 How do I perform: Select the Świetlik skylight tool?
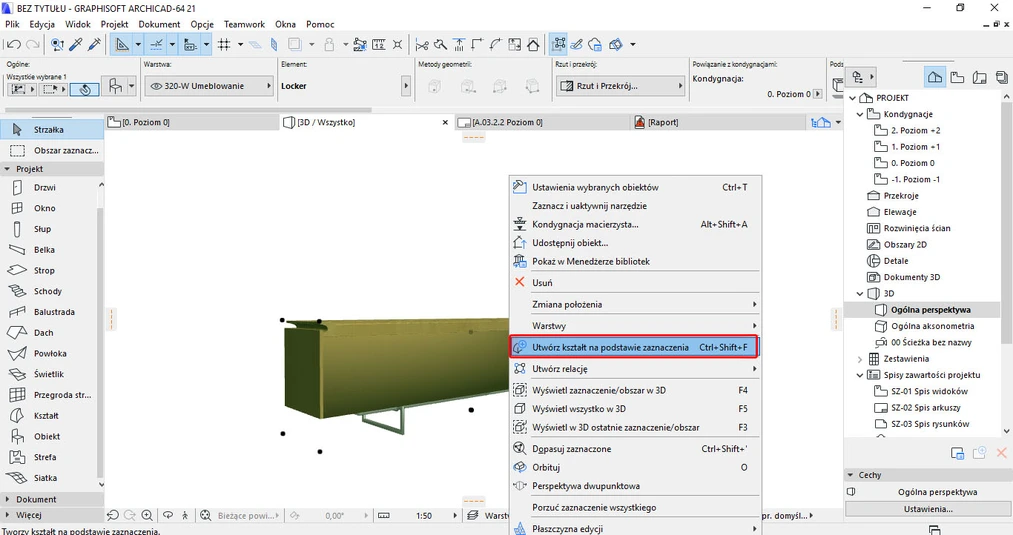coord(48,374)
